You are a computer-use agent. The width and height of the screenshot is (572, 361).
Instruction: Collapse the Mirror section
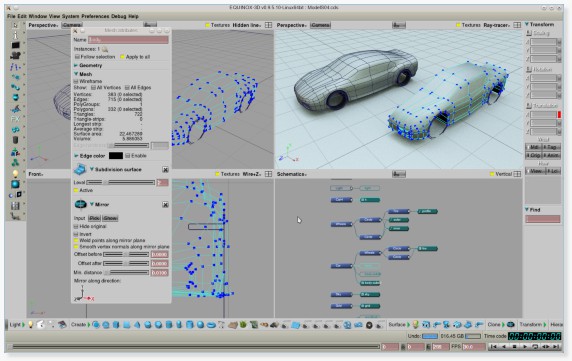(92, 205)
